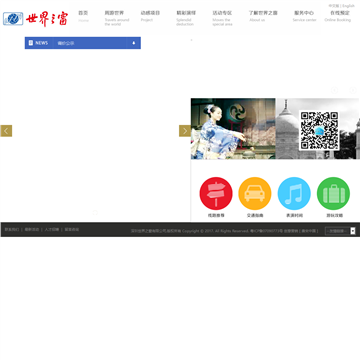The height and width of the screenshot is (360, 360).
Task: Click the Window of the World logo
Action: tap(35, 19)
